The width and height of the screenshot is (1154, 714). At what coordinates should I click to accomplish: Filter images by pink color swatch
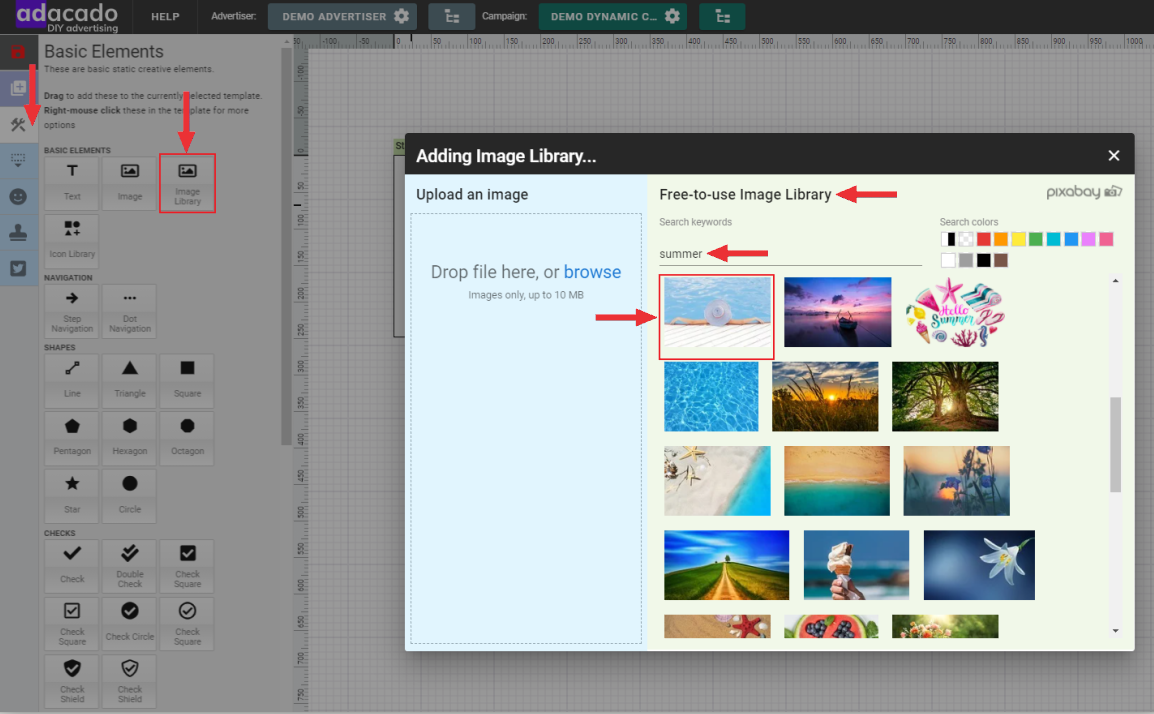1106,239
